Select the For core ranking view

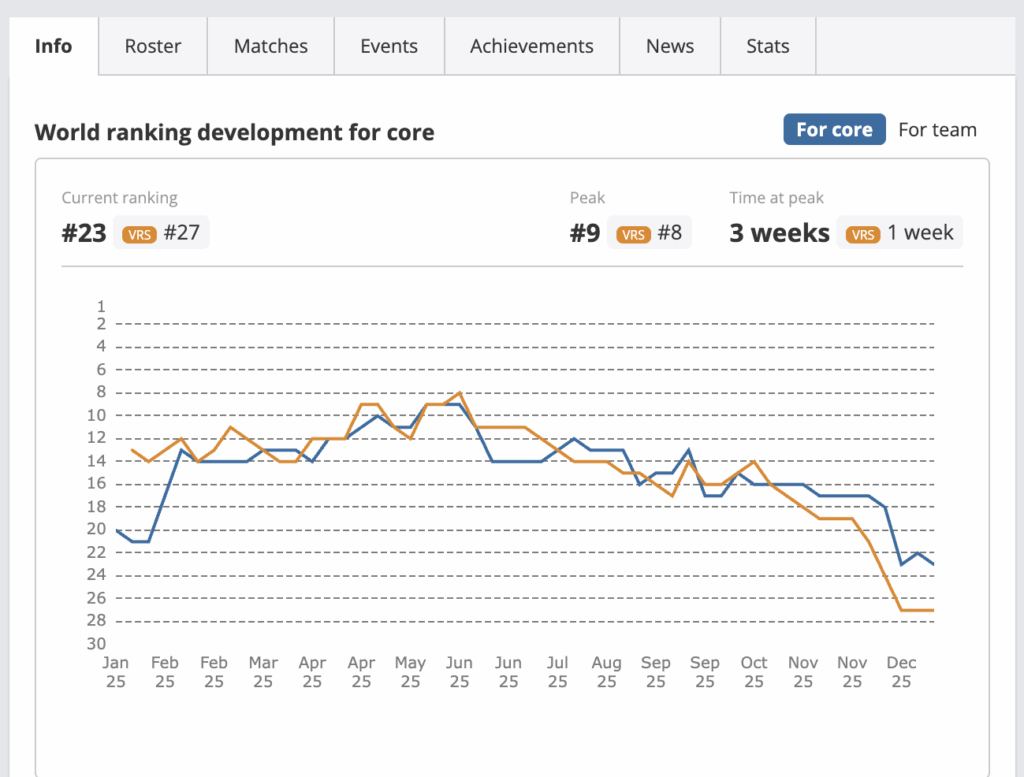pyautogui.click(x=834, y=129)
